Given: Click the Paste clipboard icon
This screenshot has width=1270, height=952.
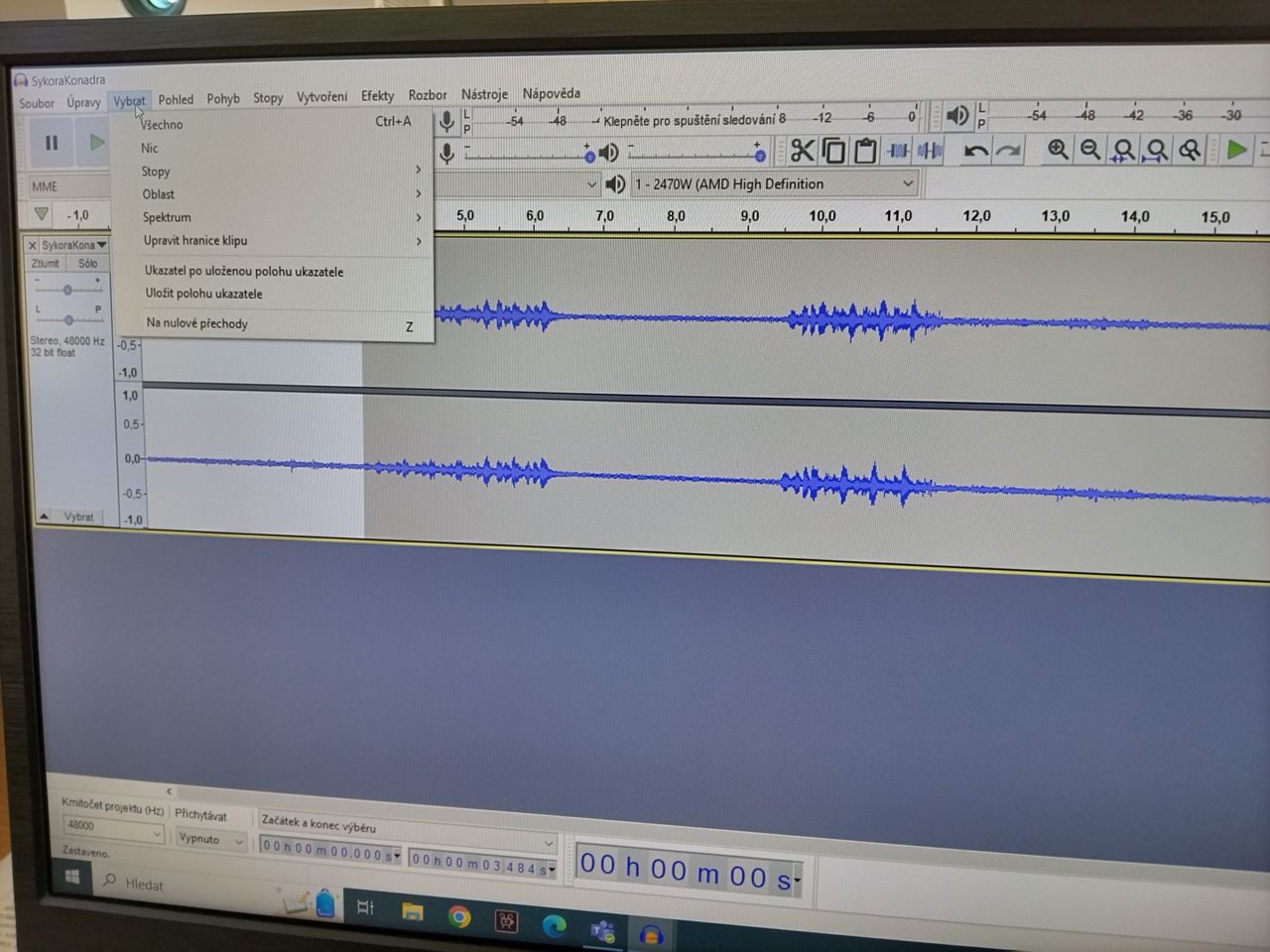Looking at the screenshot, I should (865, 151).
